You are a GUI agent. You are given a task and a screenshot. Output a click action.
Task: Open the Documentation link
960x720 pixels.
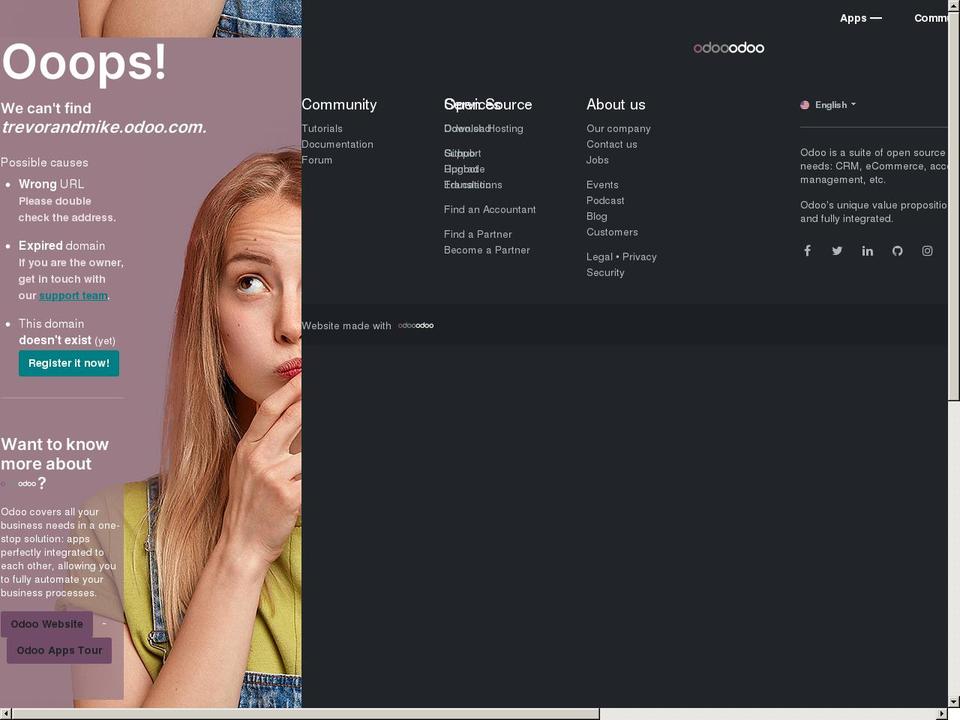(337, 144)
